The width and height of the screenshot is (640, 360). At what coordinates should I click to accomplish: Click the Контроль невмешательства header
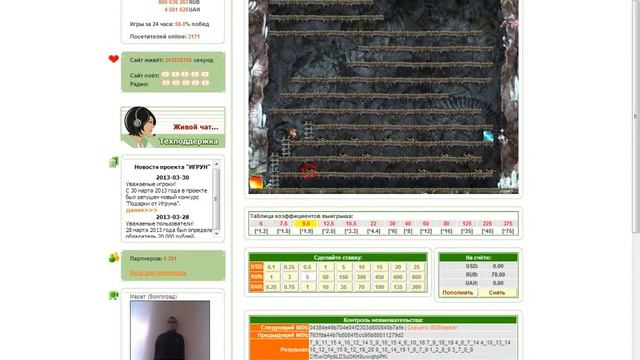[x=383, y=320]
